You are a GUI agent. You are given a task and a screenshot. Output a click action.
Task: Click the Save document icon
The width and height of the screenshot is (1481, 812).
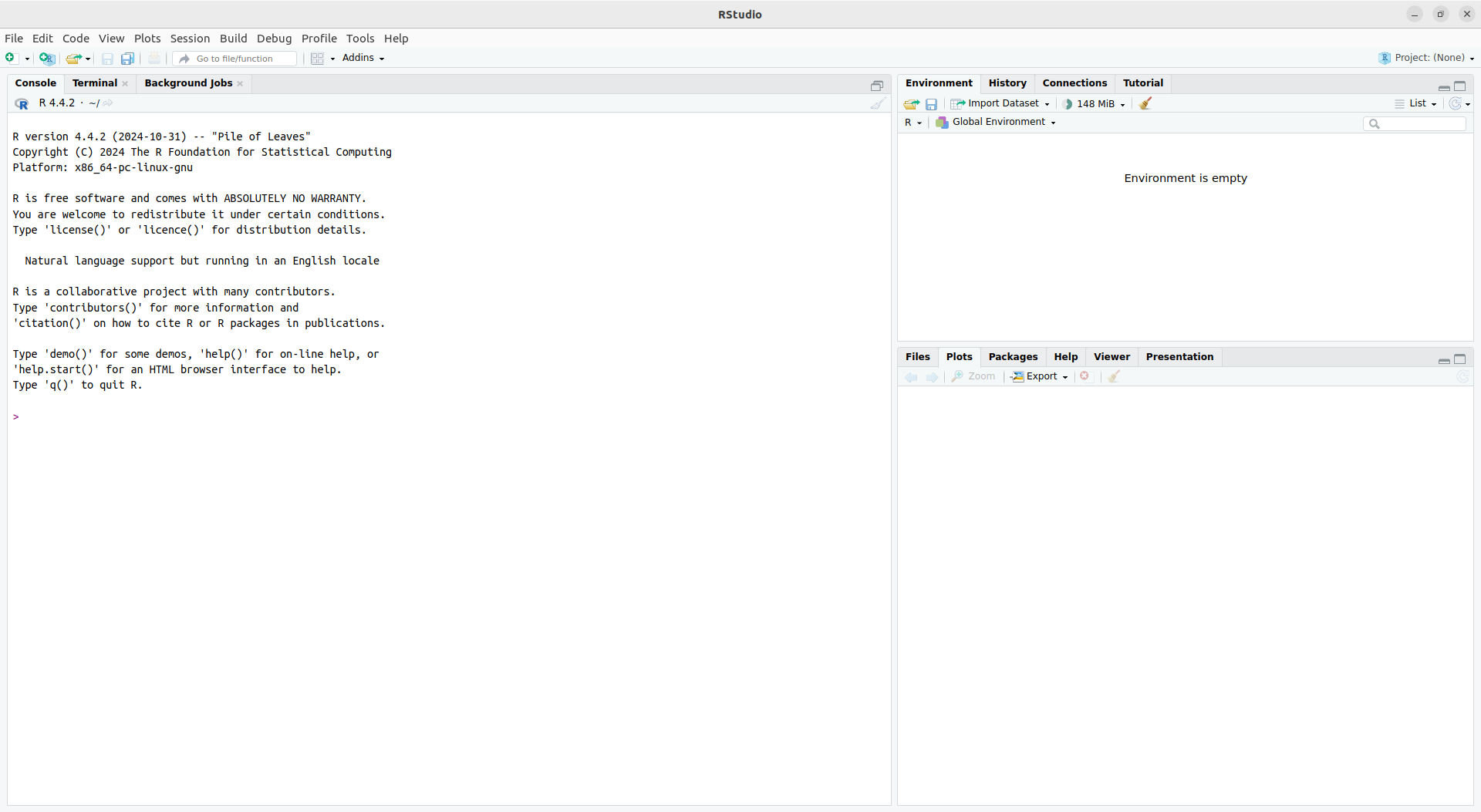pyautogui.click(x=107, y=59)
